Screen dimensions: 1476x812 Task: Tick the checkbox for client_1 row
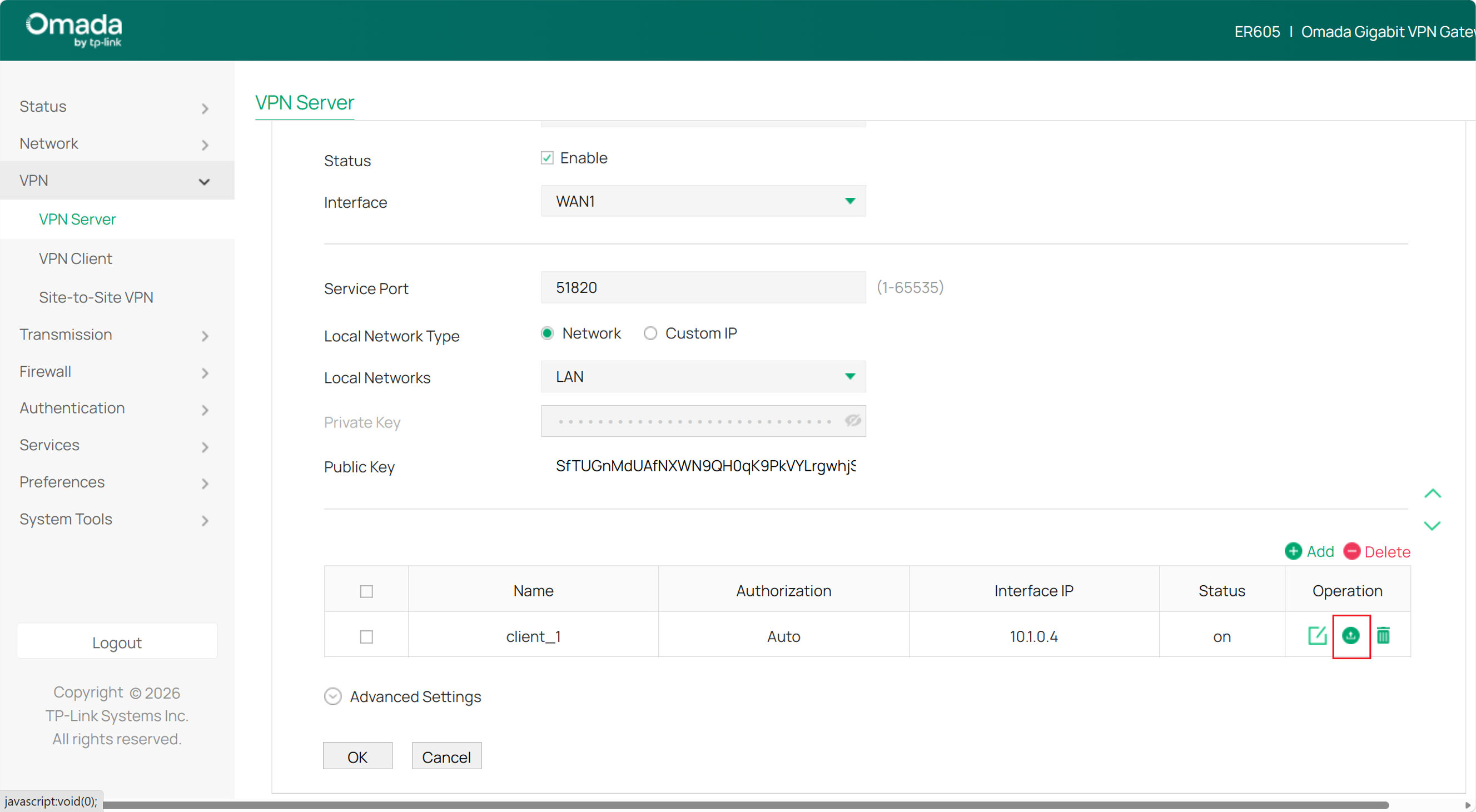[366, 637]
